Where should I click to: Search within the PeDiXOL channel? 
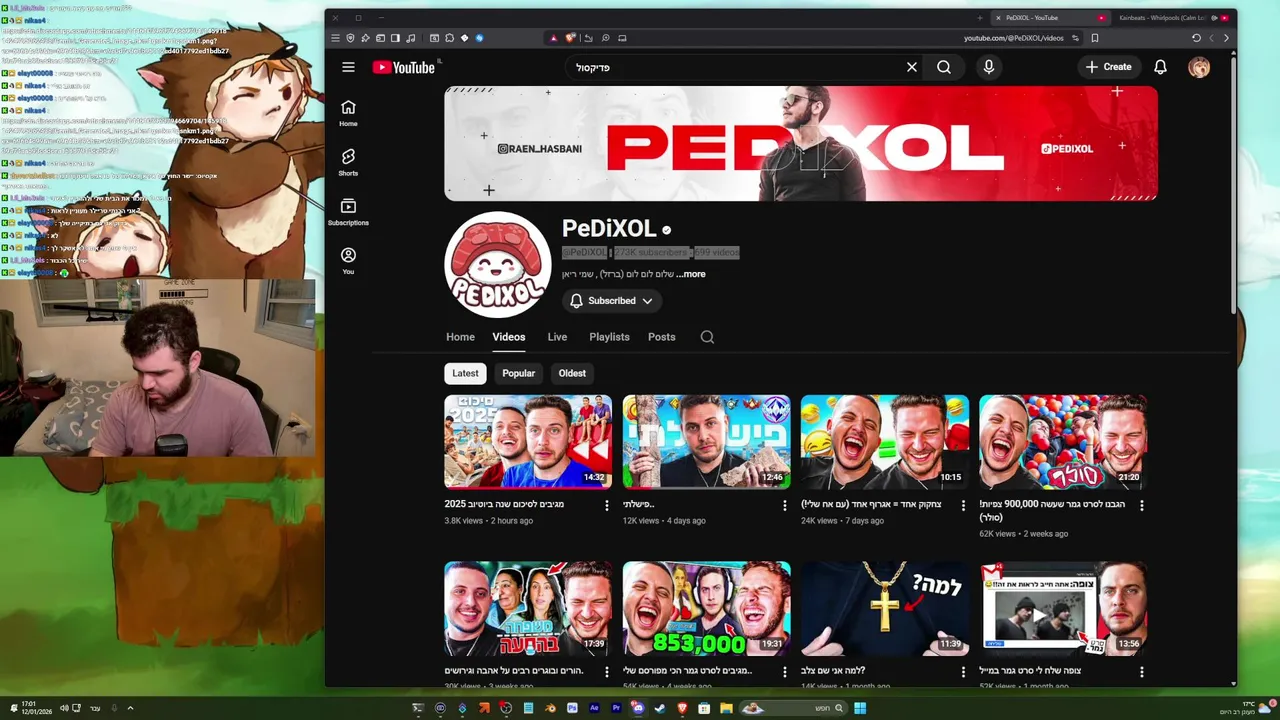pos(707,337)
